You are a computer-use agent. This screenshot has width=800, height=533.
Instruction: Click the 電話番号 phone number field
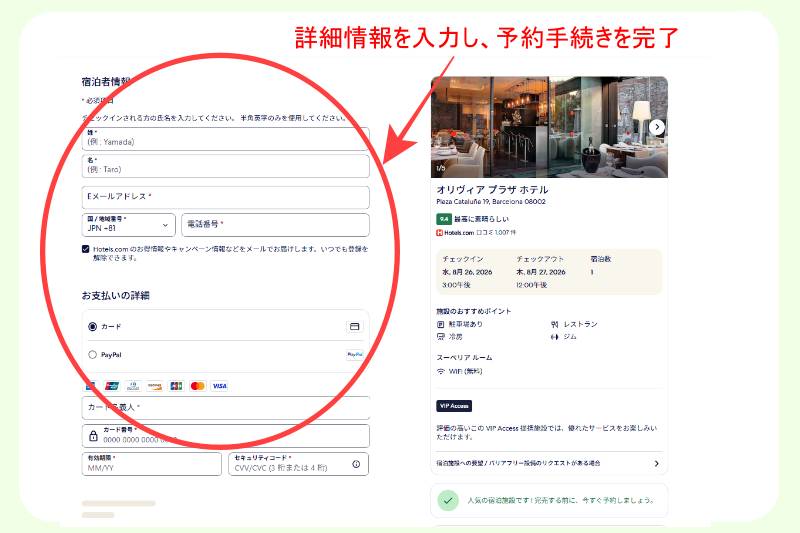pos(276,224)
